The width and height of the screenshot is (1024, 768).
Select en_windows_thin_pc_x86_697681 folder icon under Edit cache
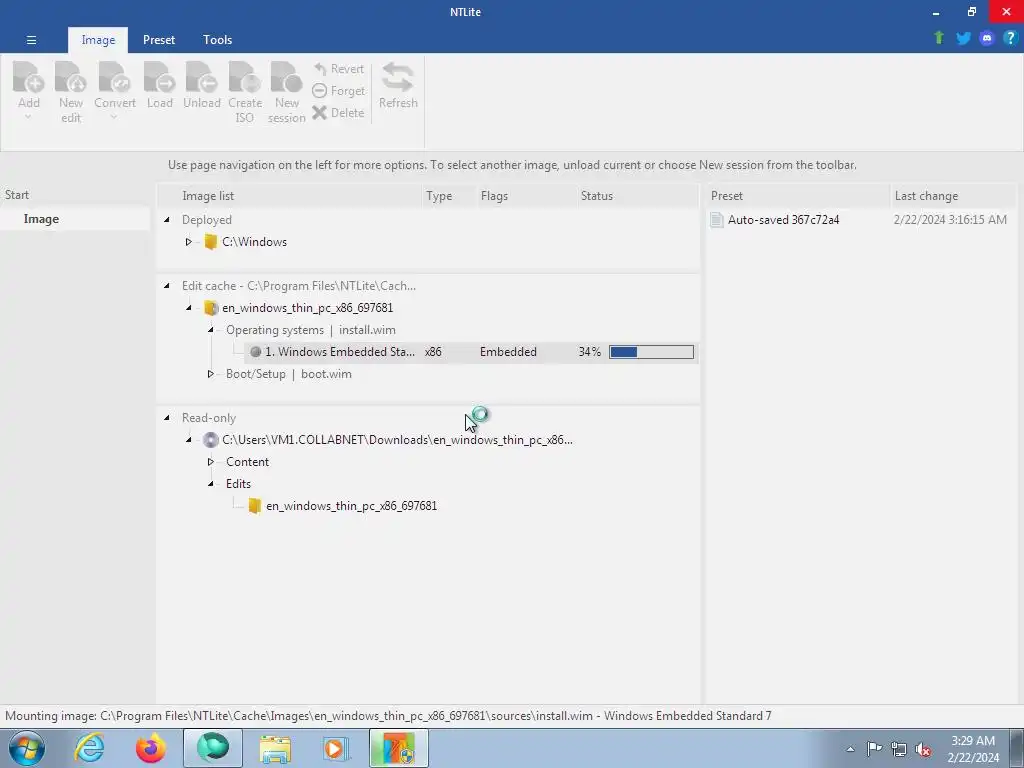pyautogui.click(x=210, y=308)
